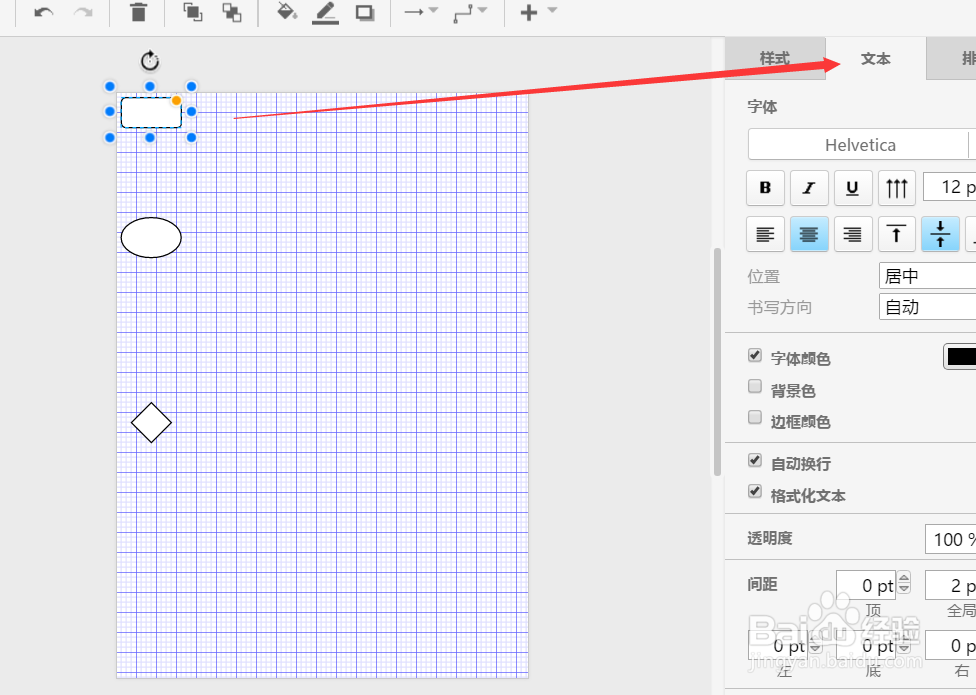976x695 pixels.
Task: Open the 位置 dropdown showing 居中
Action: (927, 276)
